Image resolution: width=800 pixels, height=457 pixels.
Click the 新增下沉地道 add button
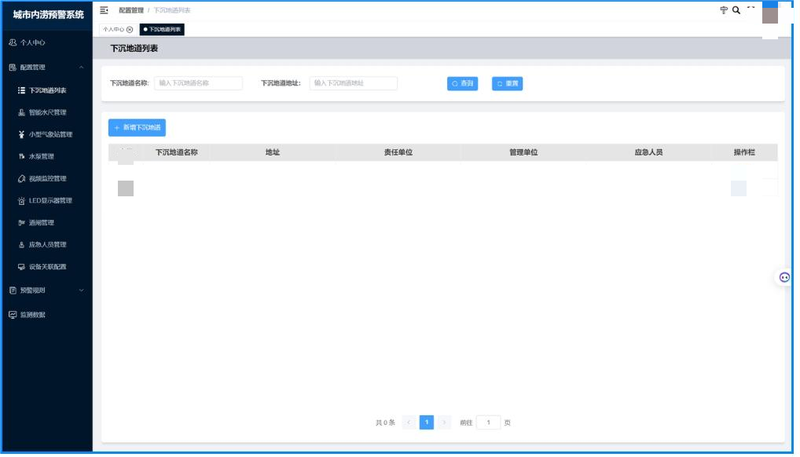click(x=137, y=128)
